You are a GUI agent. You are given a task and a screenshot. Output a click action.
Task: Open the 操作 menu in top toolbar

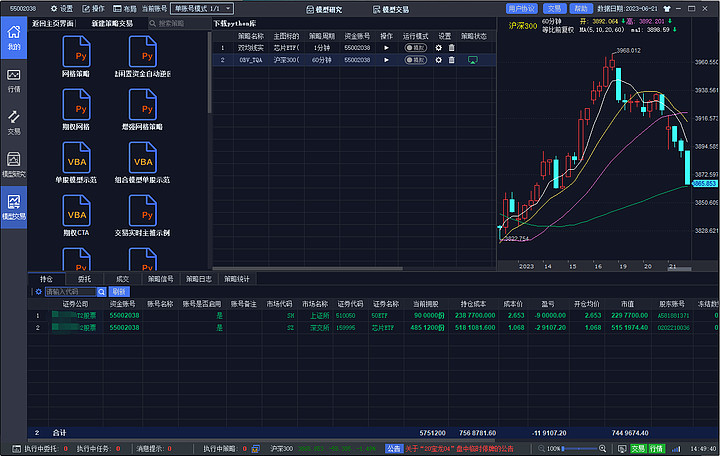coord(94,7)
